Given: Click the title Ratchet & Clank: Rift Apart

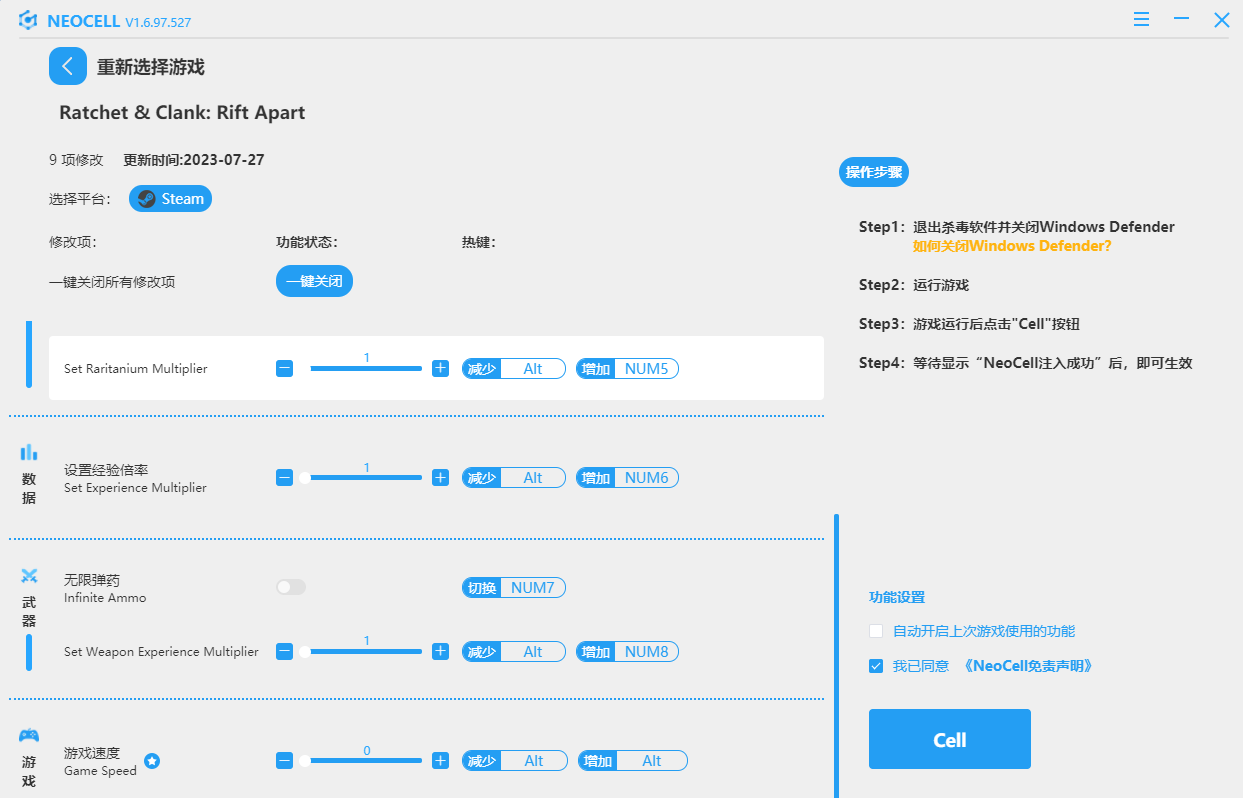Looking at the screenshot, I should 182,112.
